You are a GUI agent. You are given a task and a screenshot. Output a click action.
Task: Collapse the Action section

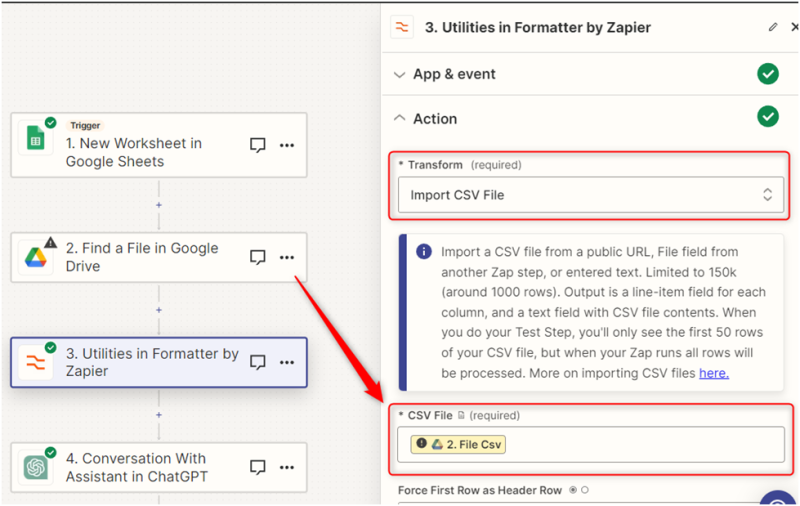coord(400,118)
